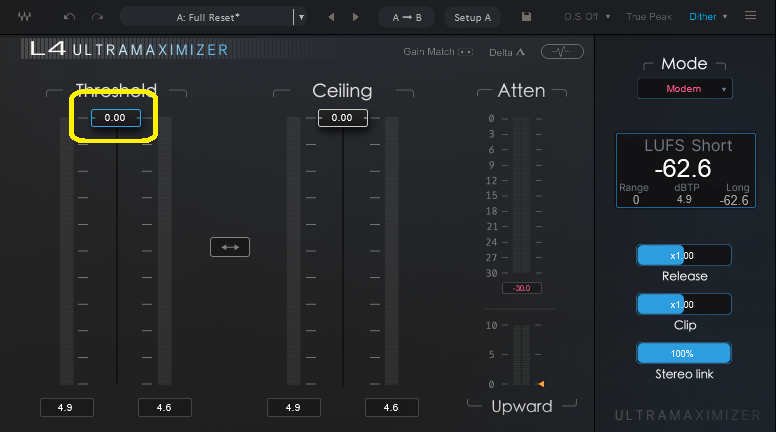Redo the last undone change
This screenshot has width=776, height=432.
coord(97,17)
